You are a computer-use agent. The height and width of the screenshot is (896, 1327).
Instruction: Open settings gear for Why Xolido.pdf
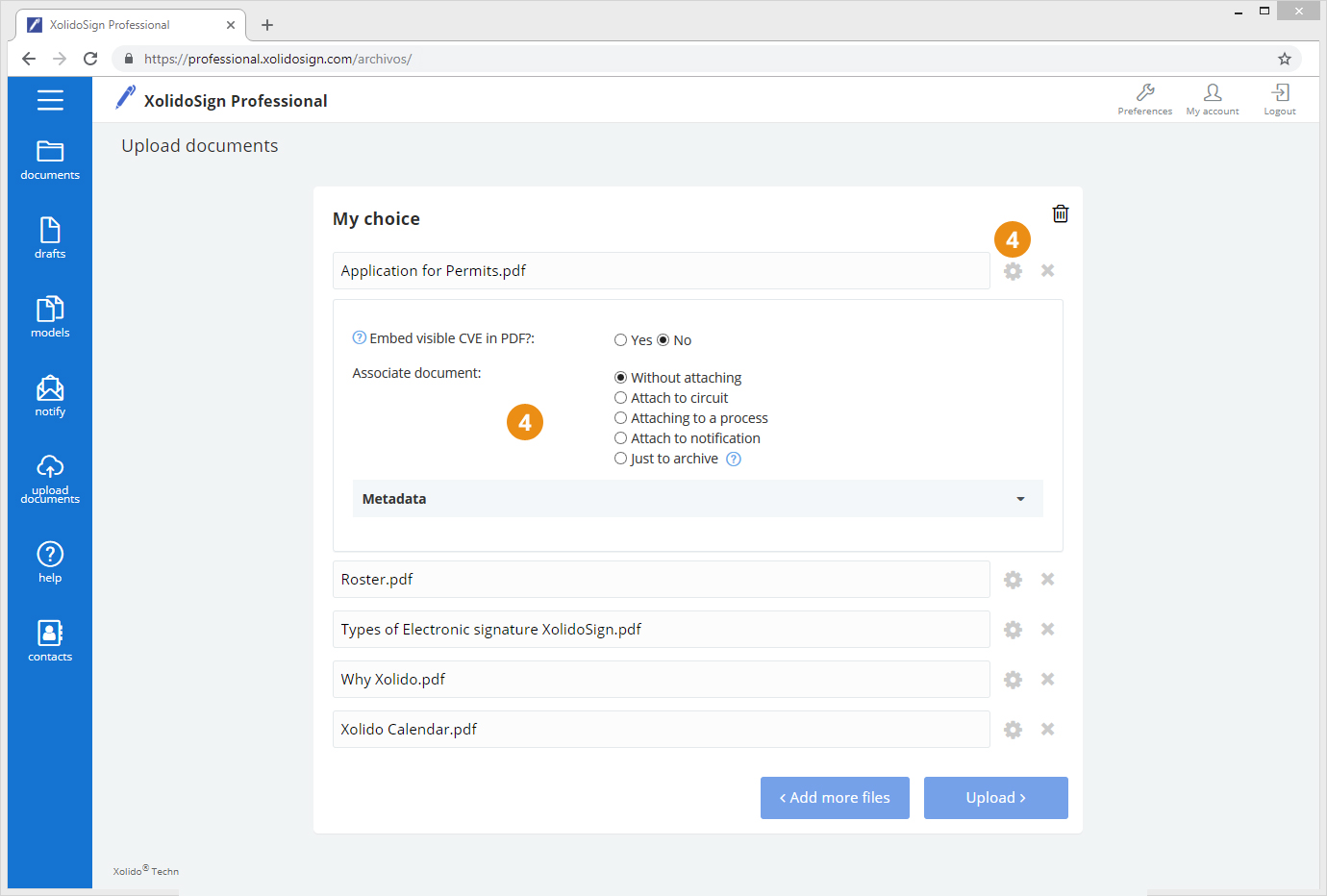coord(1013,680)
